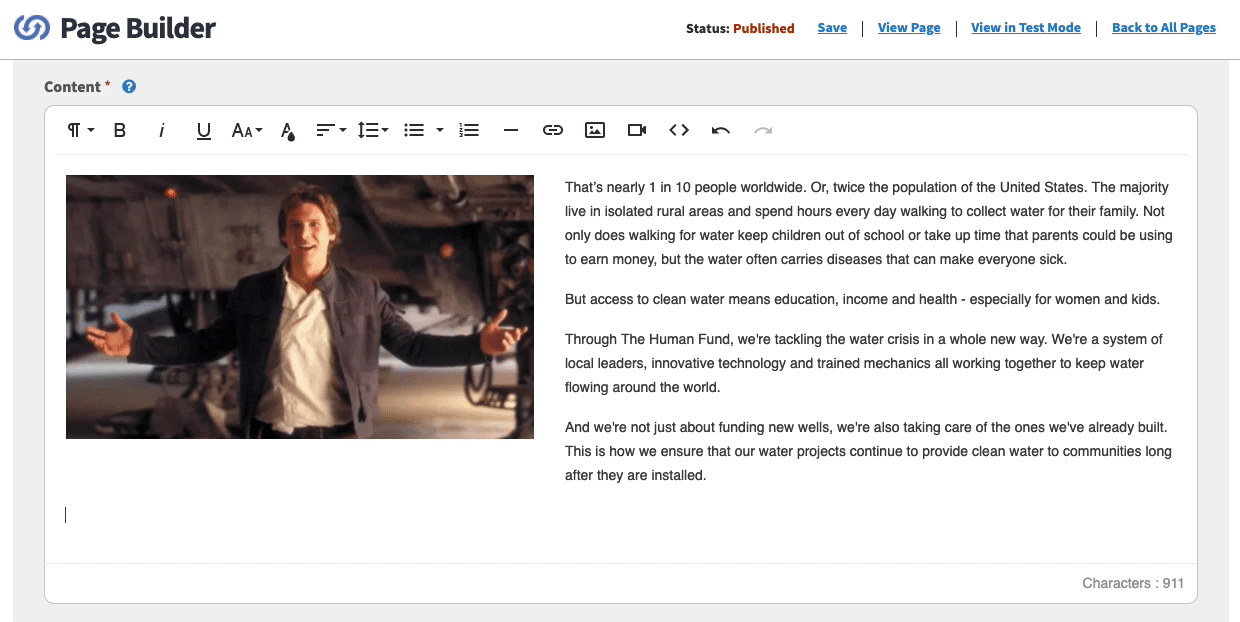Click the Save link
This screenshot has width=1240, height=622.
coord(832,28)
